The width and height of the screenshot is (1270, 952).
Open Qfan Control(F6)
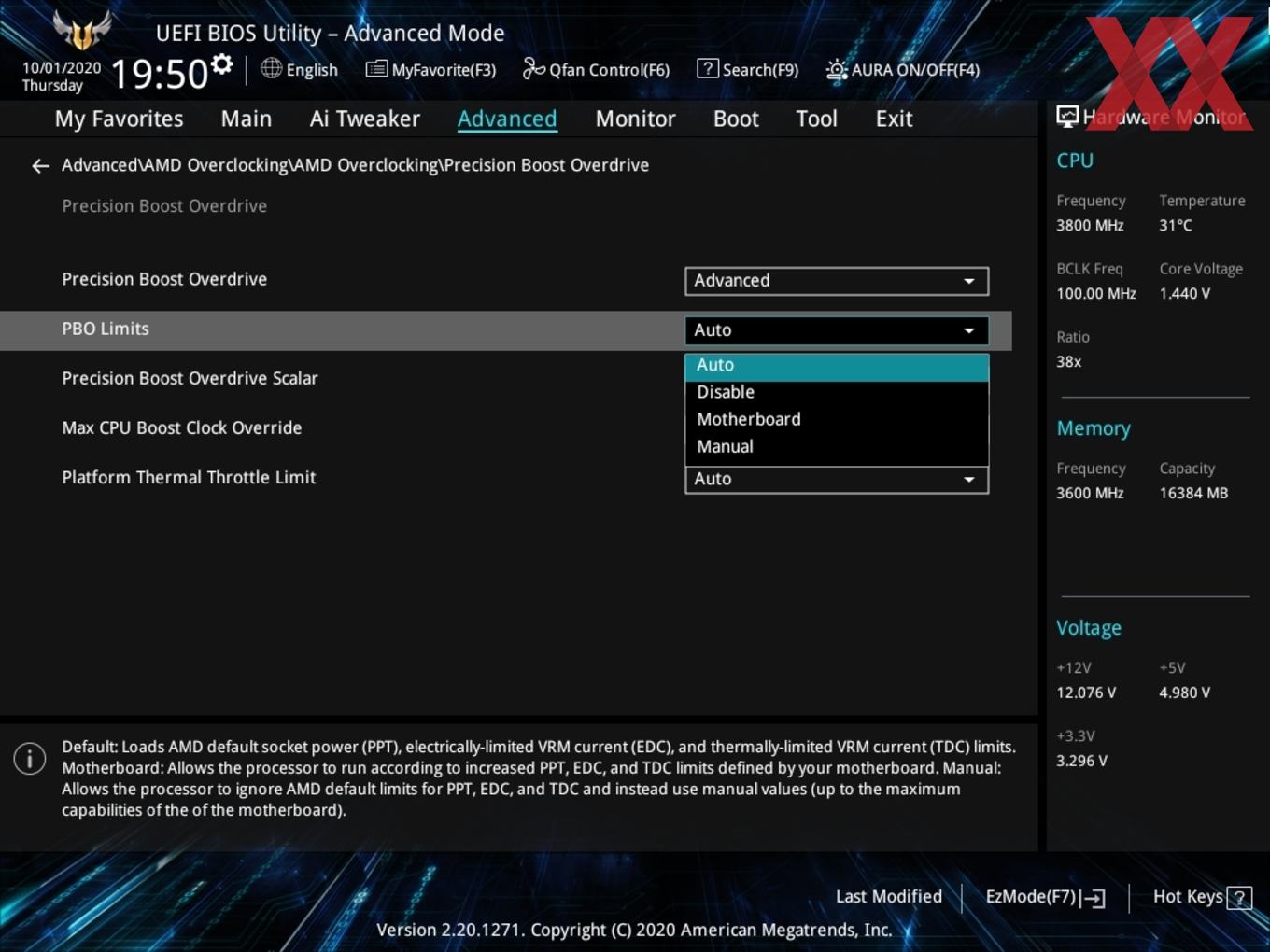pyautogui.click(x=596, y=69)
